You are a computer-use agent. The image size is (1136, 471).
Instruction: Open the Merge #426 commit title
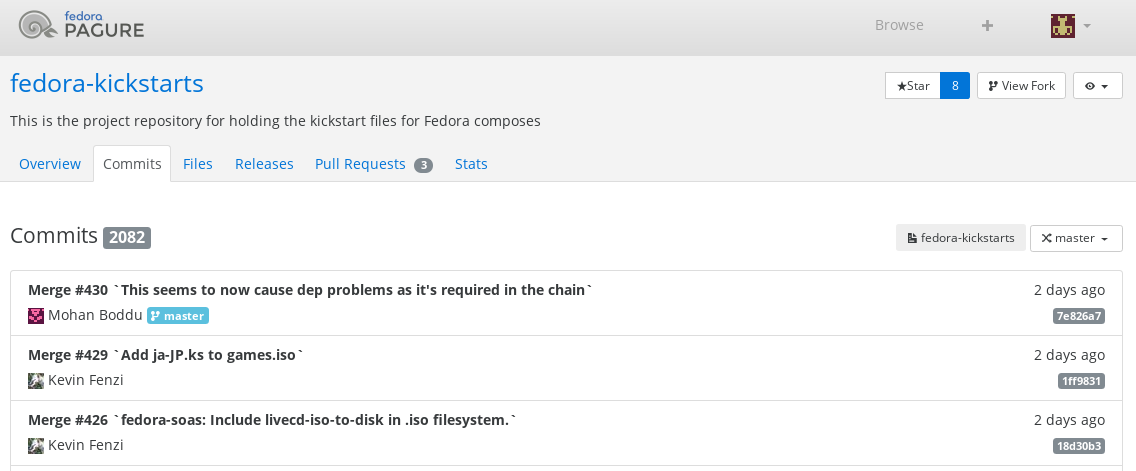click(272, 420)
